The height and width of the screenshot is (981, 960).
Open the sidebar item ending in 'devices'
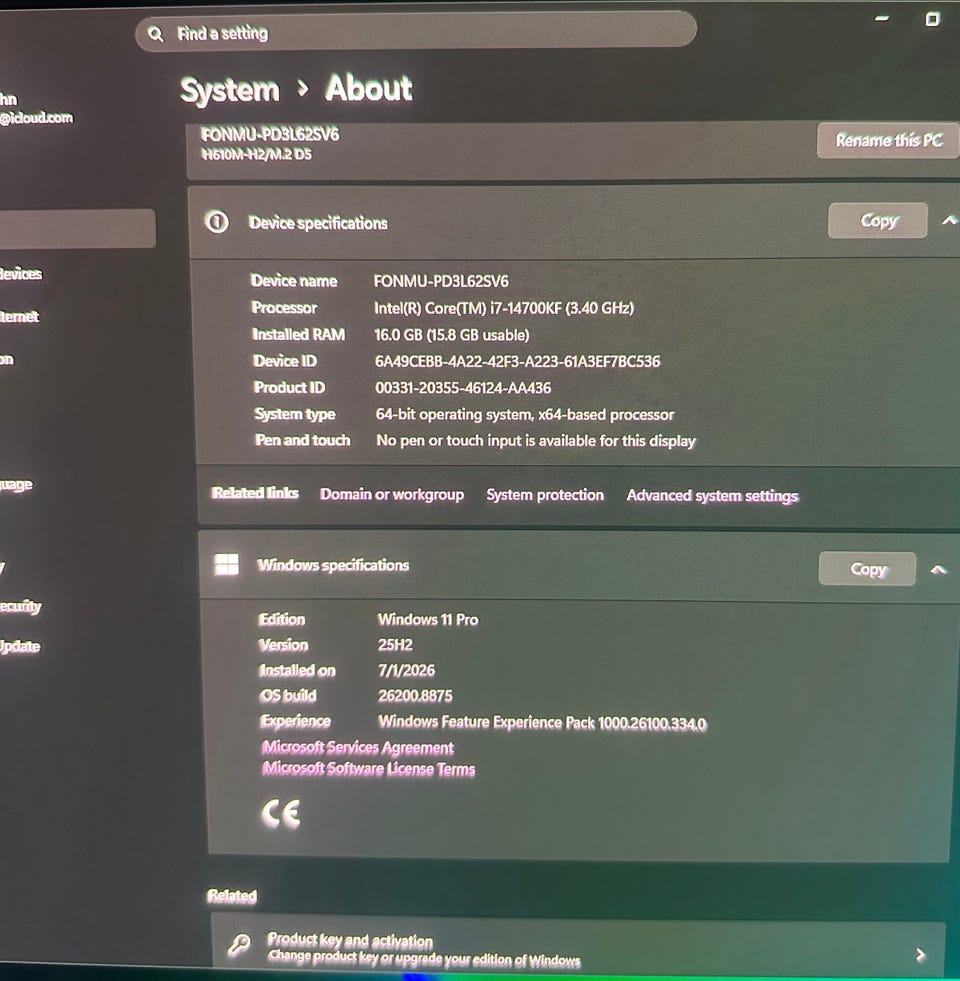point(21,274)
